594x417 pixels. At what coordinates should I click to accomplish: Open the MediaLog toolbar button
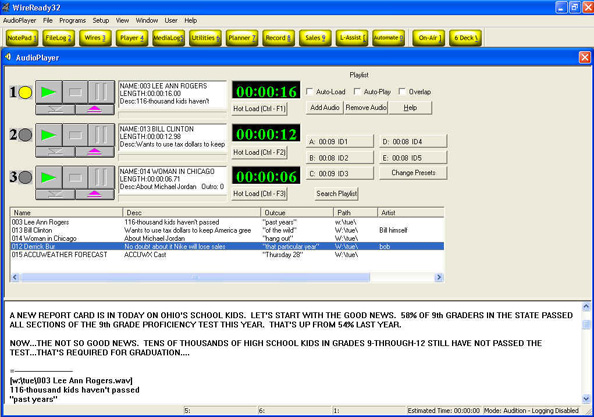click(169, 38)
